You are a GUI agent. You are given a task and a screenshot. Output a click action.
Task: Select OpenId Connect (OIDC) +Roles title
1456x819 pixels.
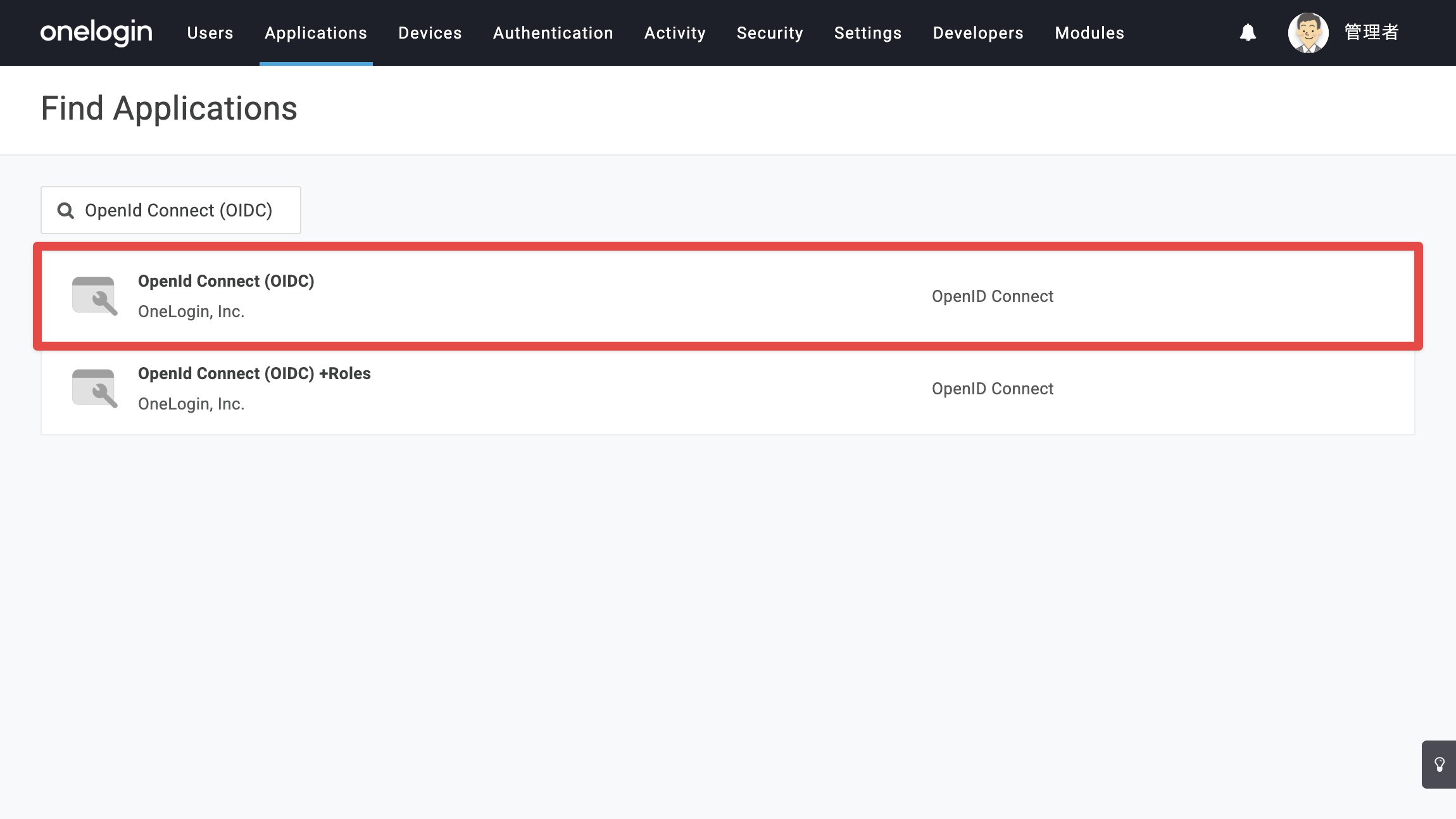pos(254,373)
